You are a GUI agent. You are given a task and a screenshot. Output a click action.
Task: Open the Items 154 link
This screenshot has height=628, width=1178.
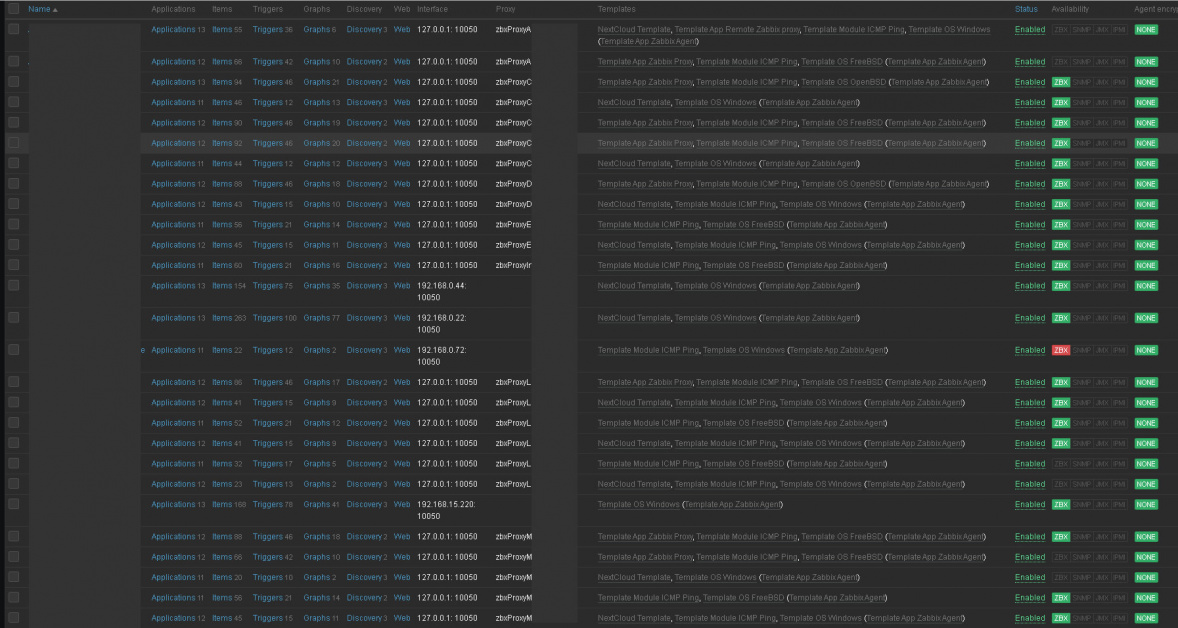(x=229, y=285)
